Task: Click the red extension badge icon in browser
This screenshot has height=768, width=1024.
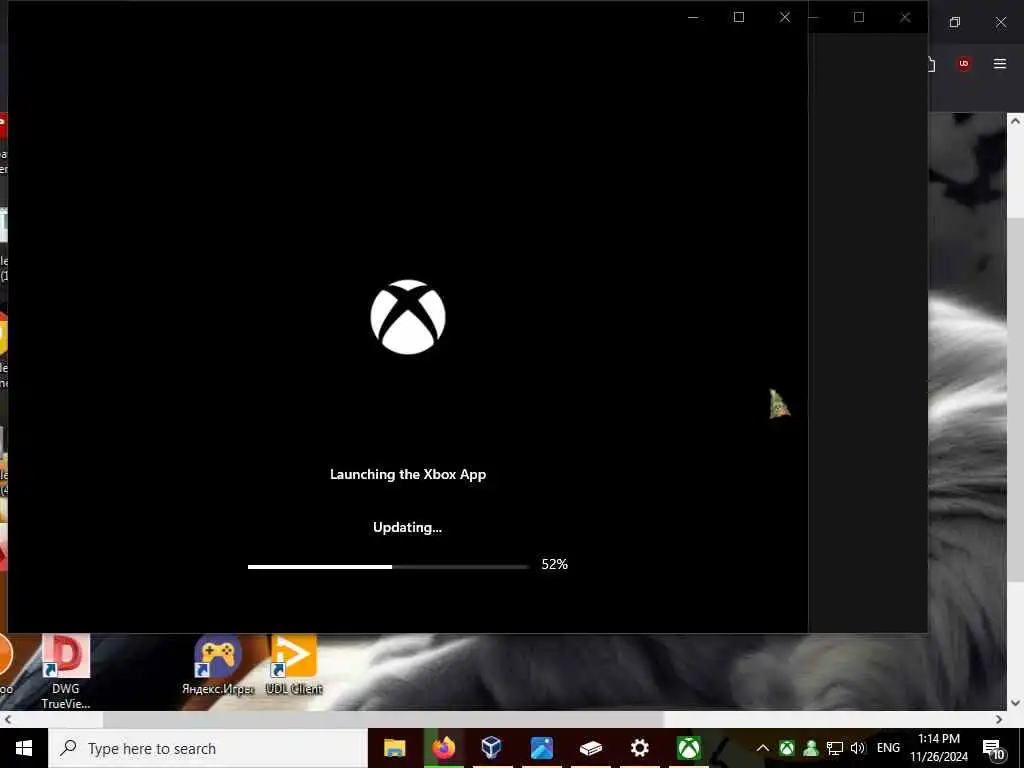Action: tap(964, 63)
